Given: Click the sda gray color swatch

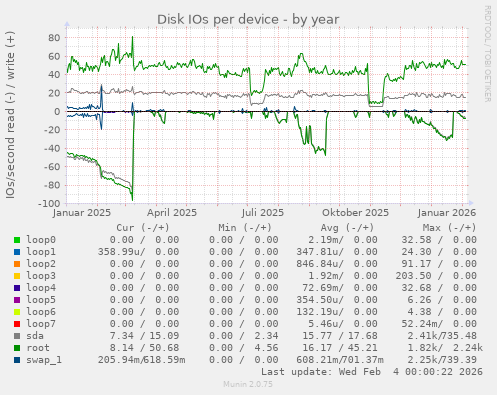Looking at the screenshot, I should point(17,336).
